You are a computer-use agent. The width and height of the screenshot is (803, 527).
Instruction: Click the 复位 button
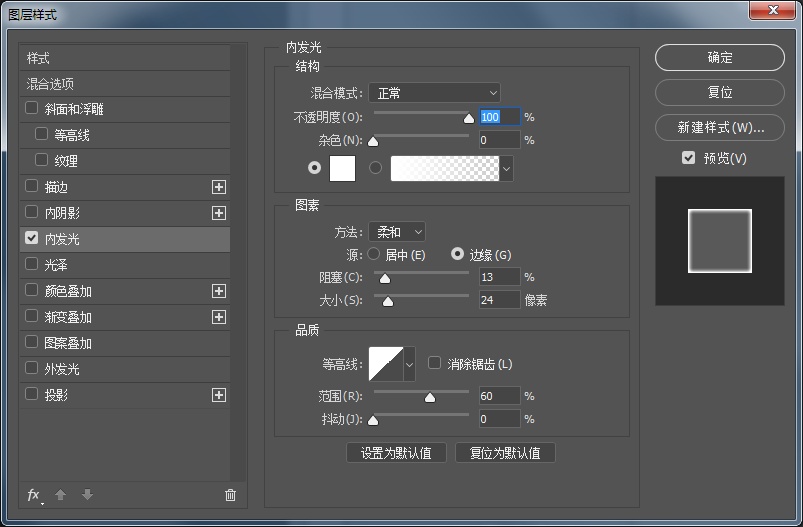click(x=720, y=92)
